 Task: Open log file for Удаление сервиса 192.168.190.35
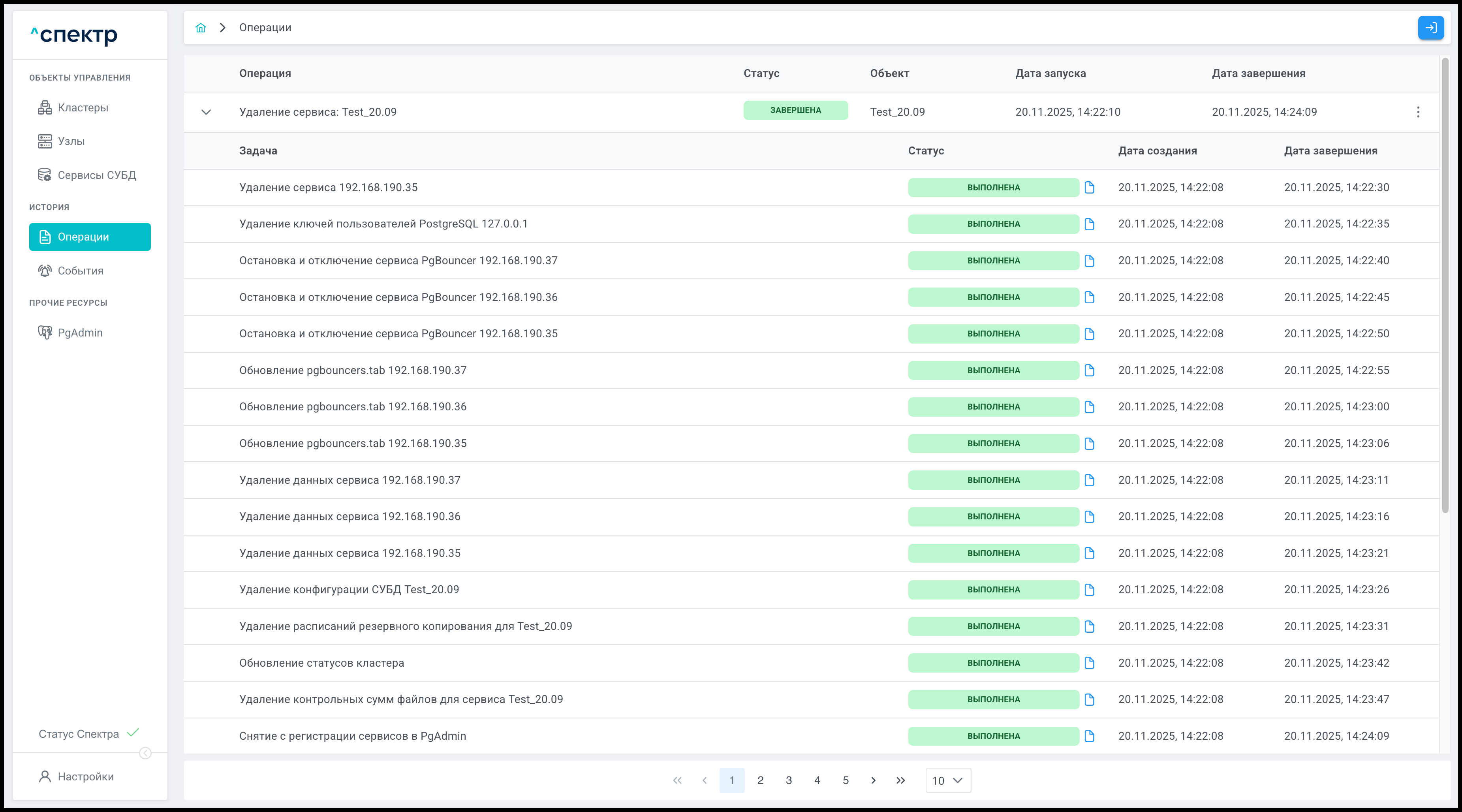[1089, 188]
